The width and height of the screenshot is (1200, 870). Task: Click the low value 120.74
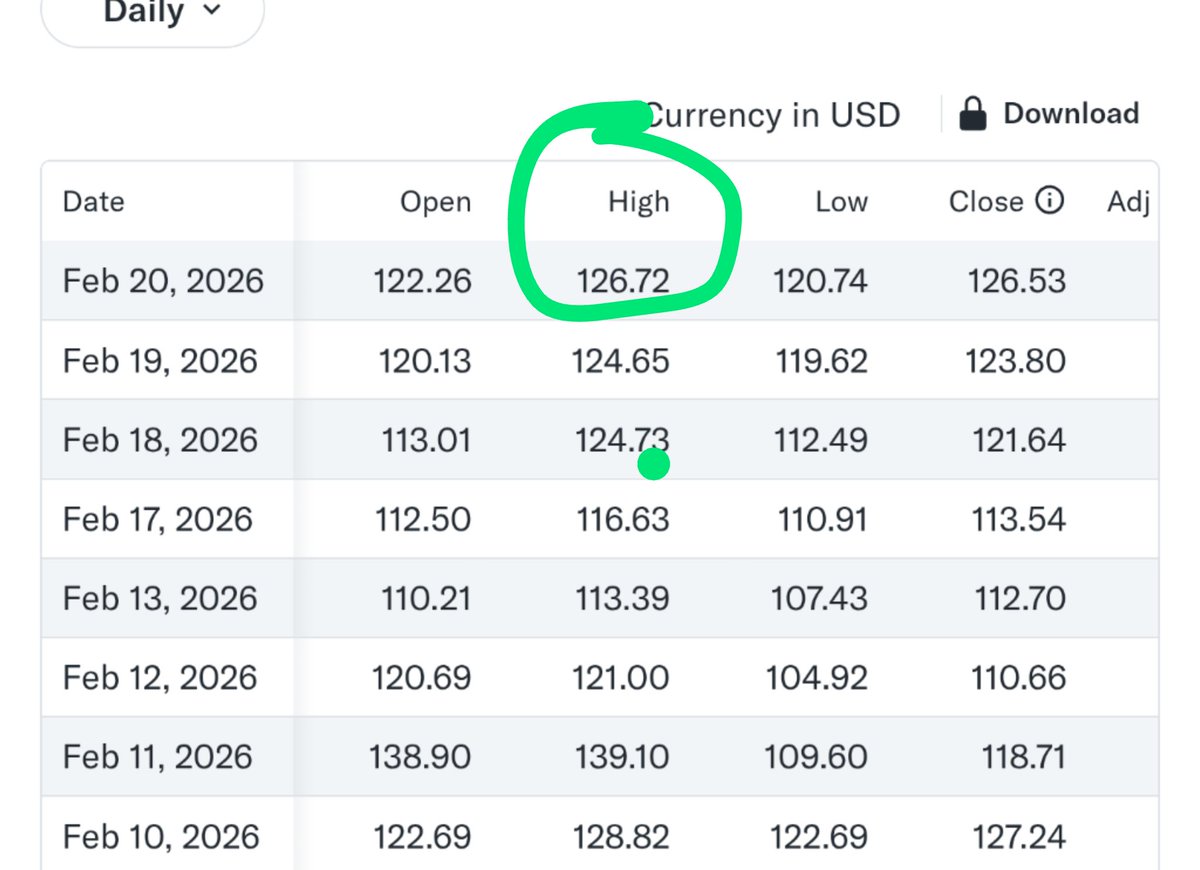pyautogui.click(x=820, y=281)
